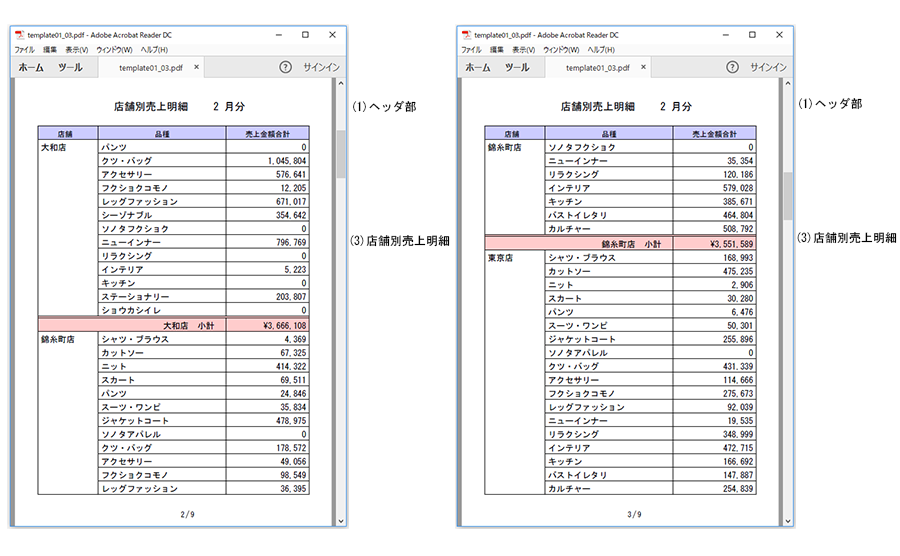Minimize the right Acrobat window

pos(726,35)
